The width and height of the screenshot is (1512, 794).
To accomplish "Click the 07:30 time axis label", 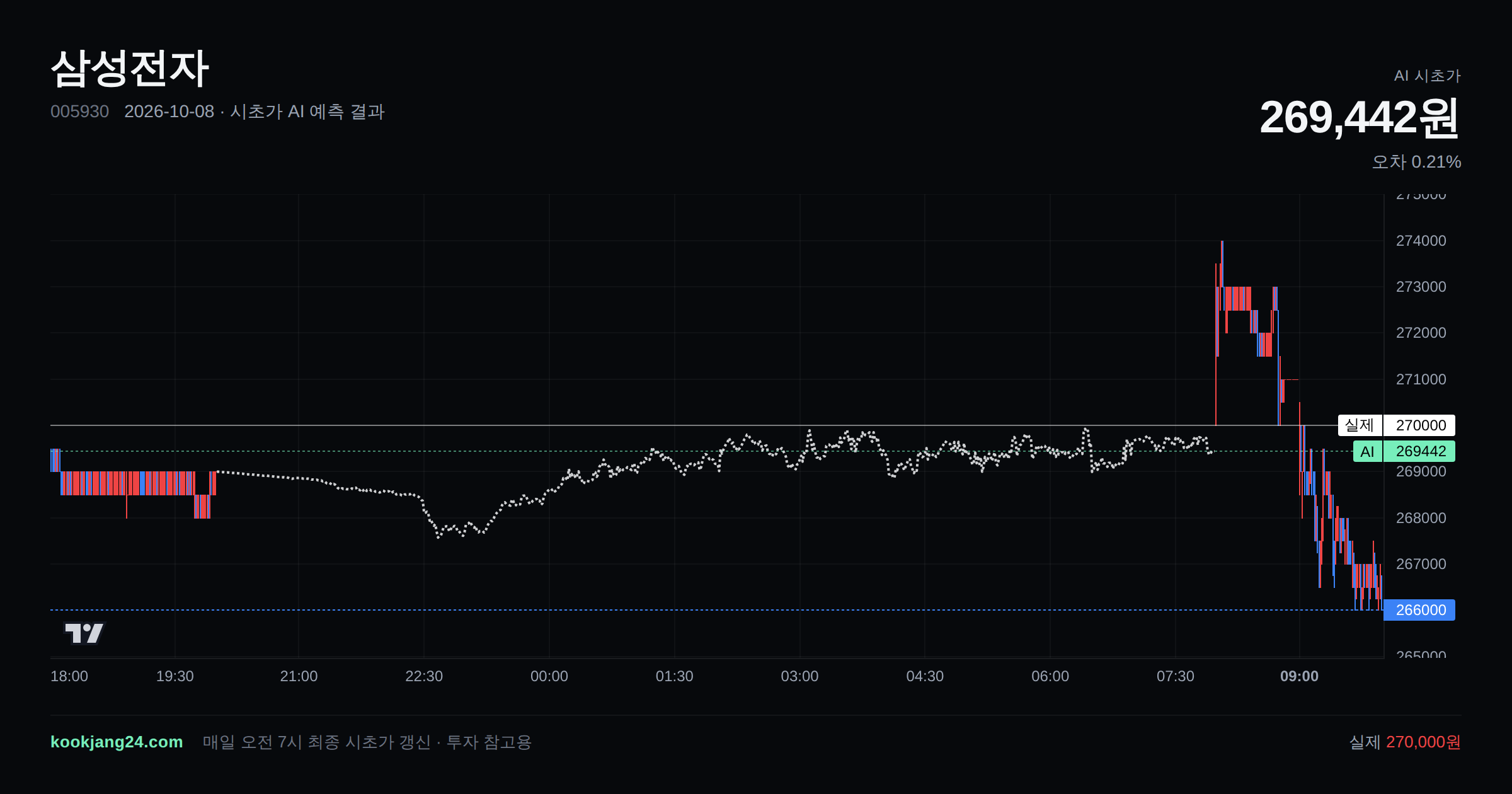I will pos(1176,676).
